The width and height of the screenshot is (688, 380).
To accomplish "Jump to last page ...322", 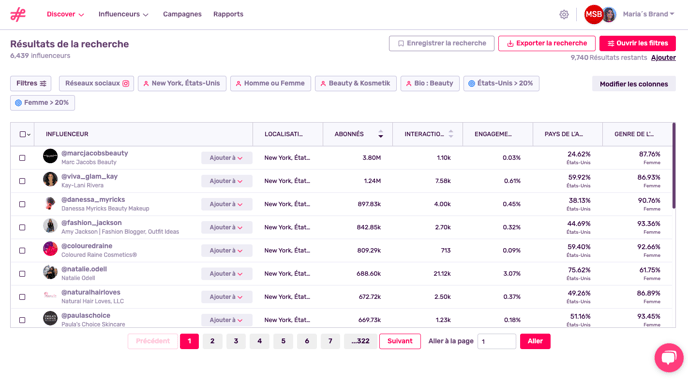I will pos(360,341).
